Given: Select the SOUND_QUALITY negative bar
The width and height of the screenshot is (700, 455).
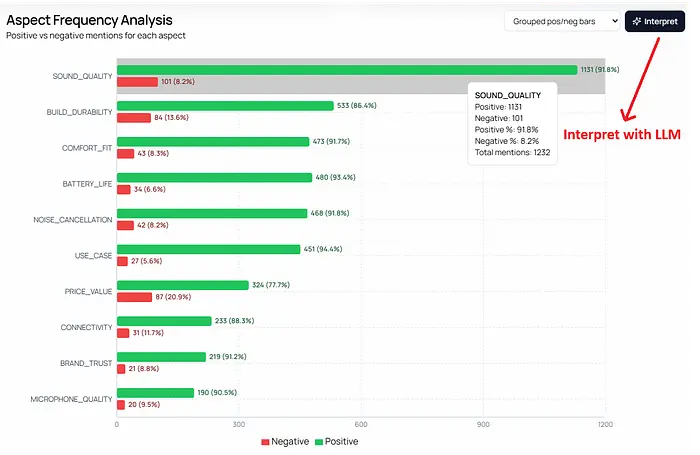Looking at the screenshot, I should tap(137, 82).
